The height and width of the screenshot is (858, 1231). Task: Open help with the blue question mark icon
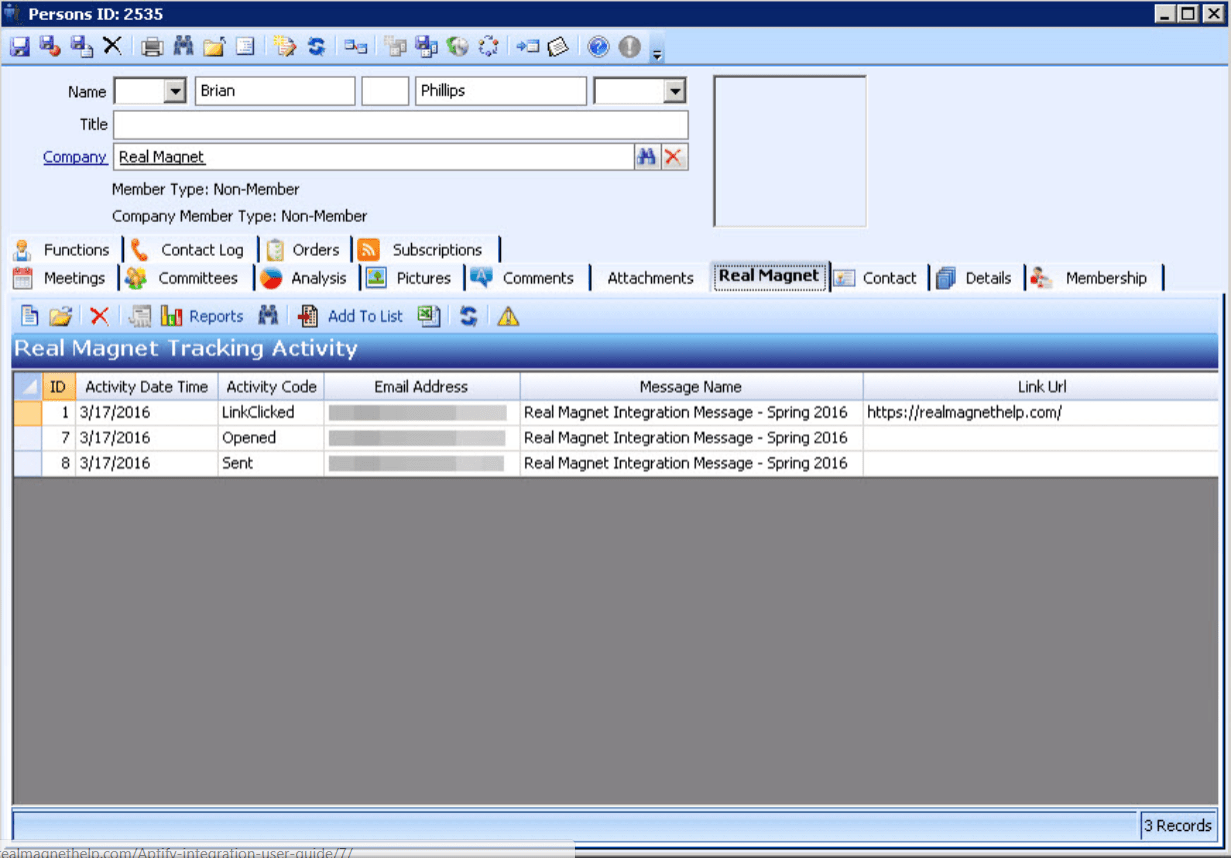click(x=598, y=46)
